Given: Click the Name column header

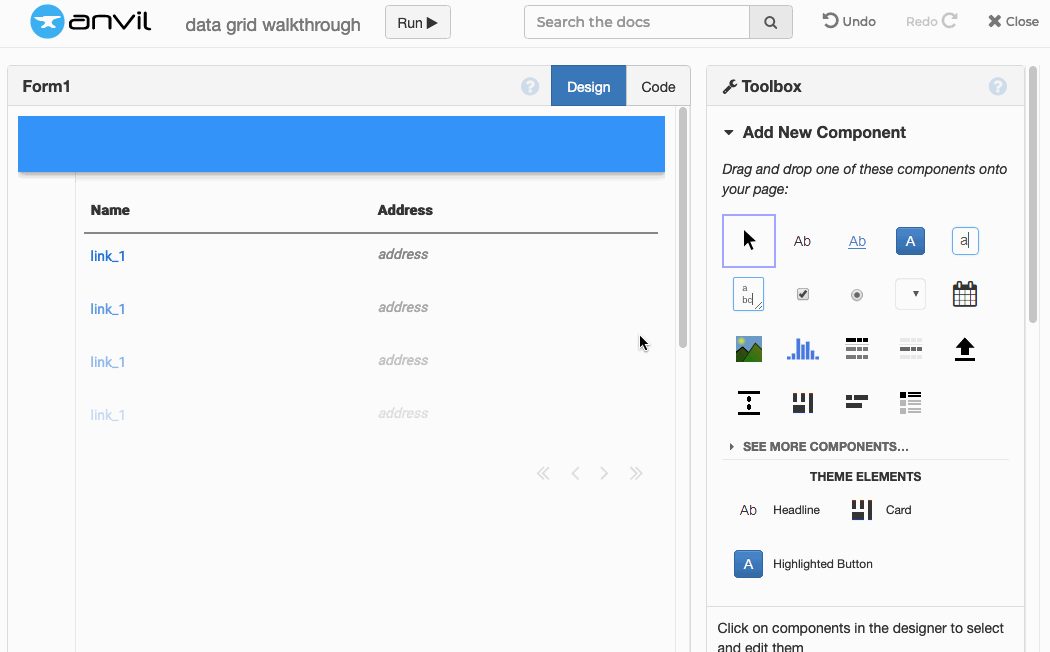Looking at the screenshot, I should coord(110,210).
